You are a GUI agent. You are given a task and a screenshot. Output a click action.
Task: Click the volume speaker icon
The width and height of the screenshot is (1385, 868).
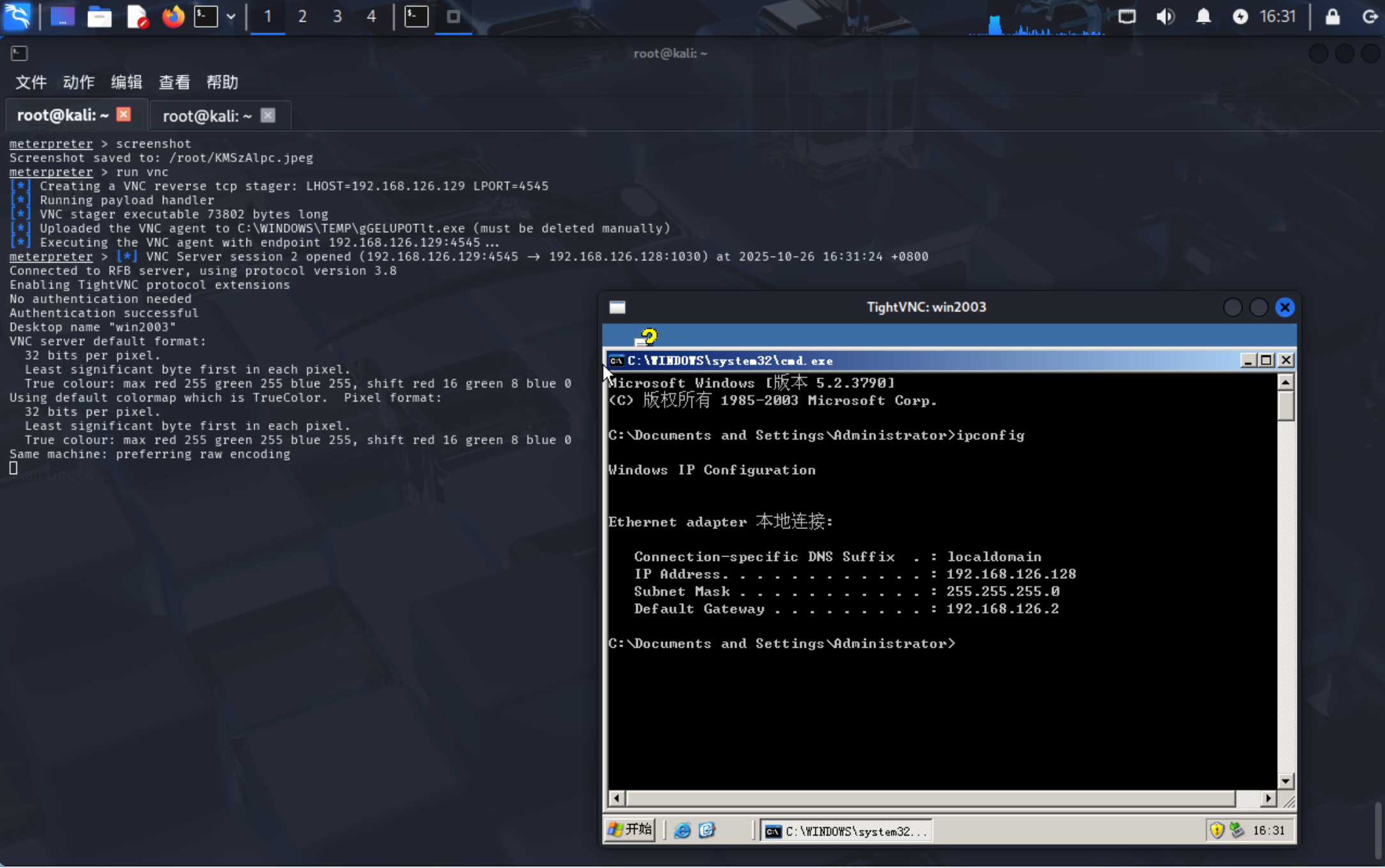coord(1165,17)
